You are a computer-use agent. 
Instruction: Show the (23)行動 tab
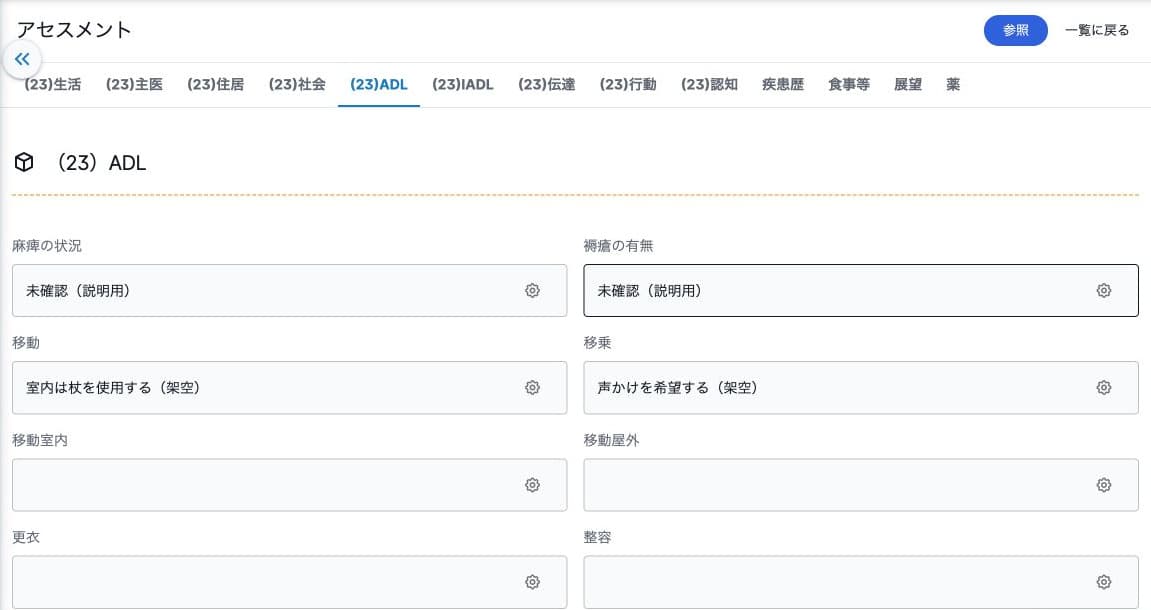pos(628,84)
